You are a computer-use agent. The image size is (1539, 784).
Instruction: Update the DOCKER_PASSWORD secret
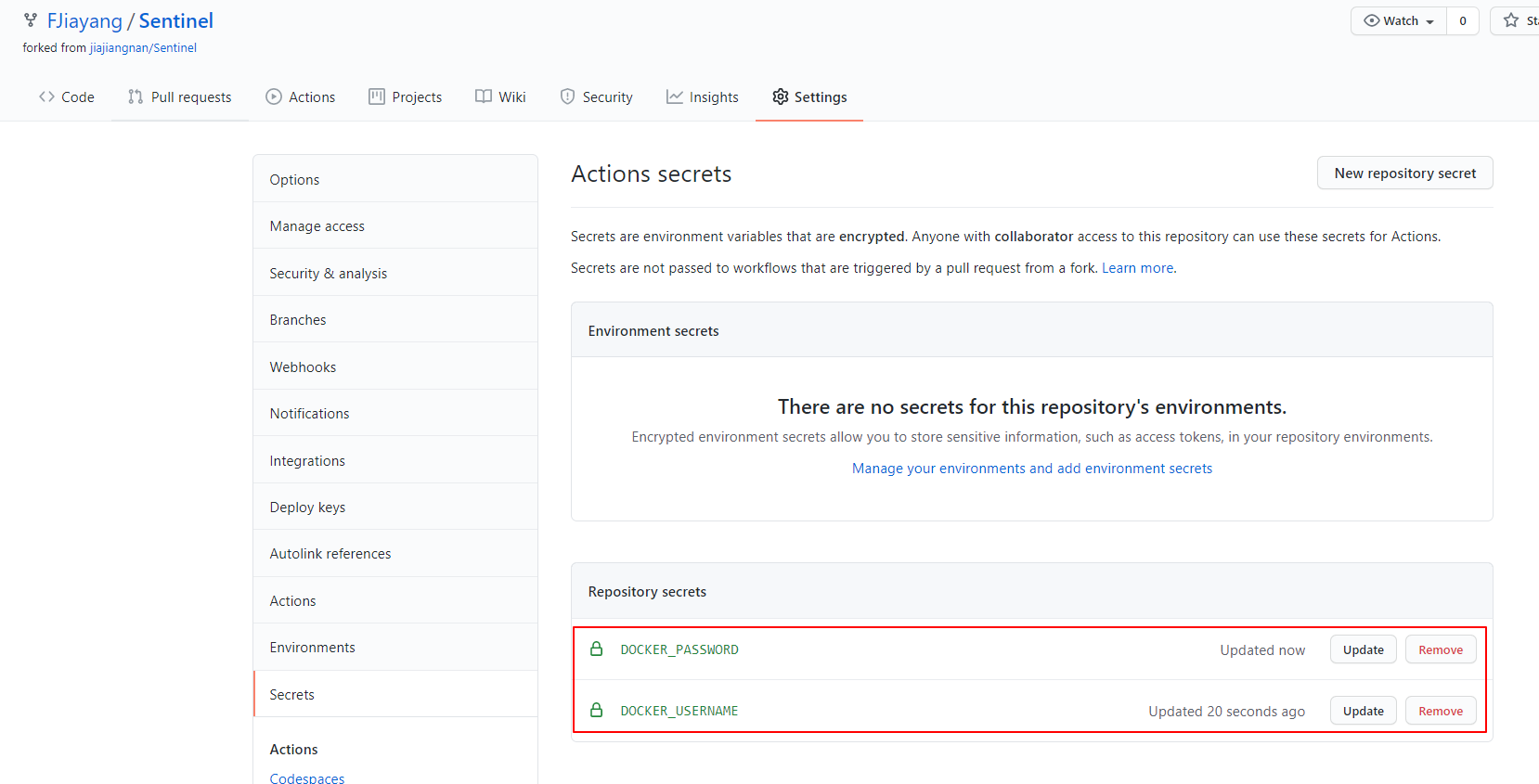[x=1363, y=650]
